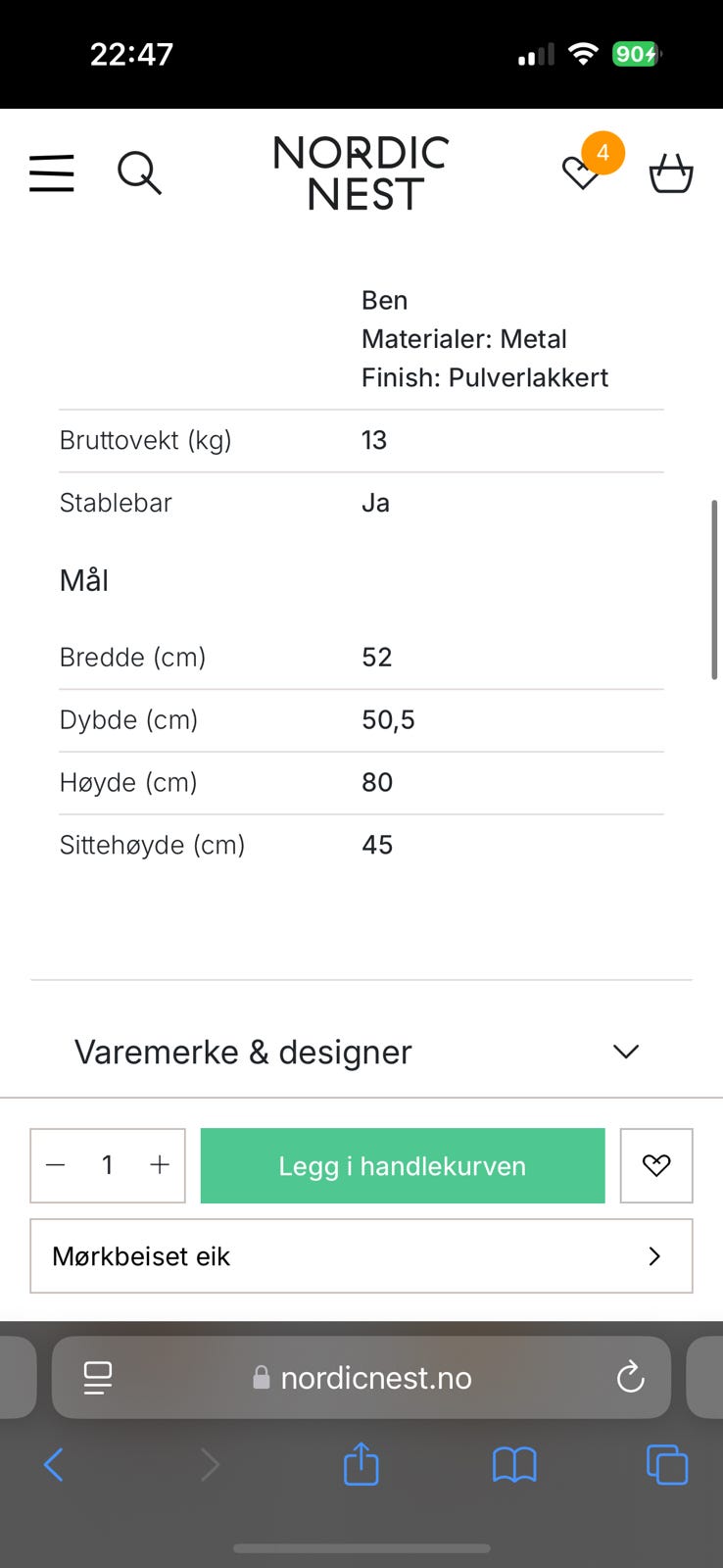The width and height of the screenshot is (723, 1568).
Task: Click the quantity number field
Action: pyautogui.click(x=108, y=1165)
